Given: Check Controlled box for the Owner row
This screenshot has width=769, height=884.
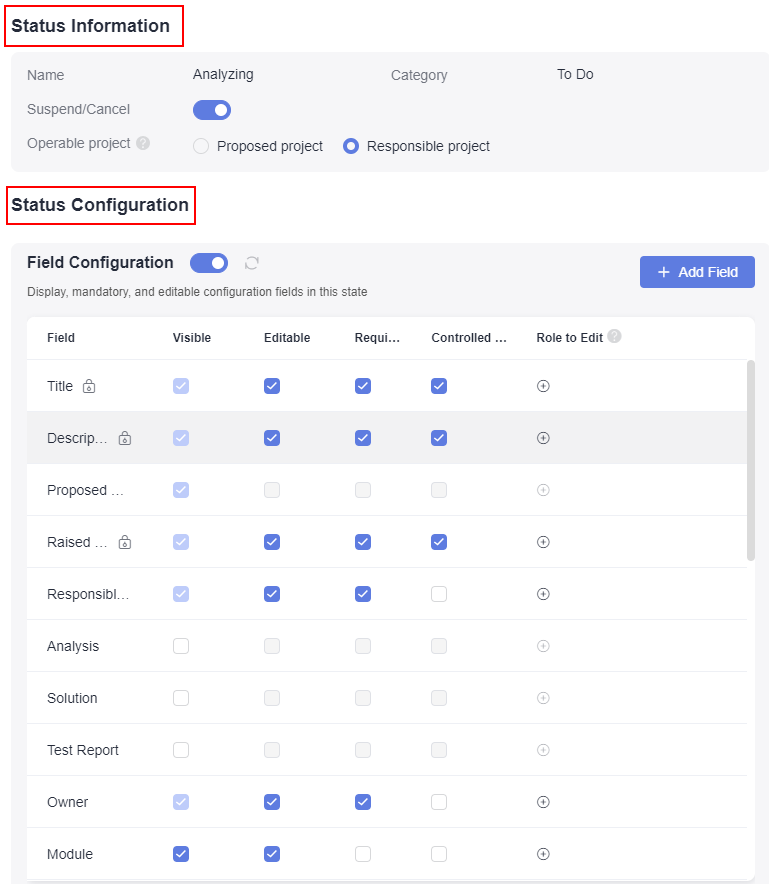Looking at the screenshot, I should (439, 802).
